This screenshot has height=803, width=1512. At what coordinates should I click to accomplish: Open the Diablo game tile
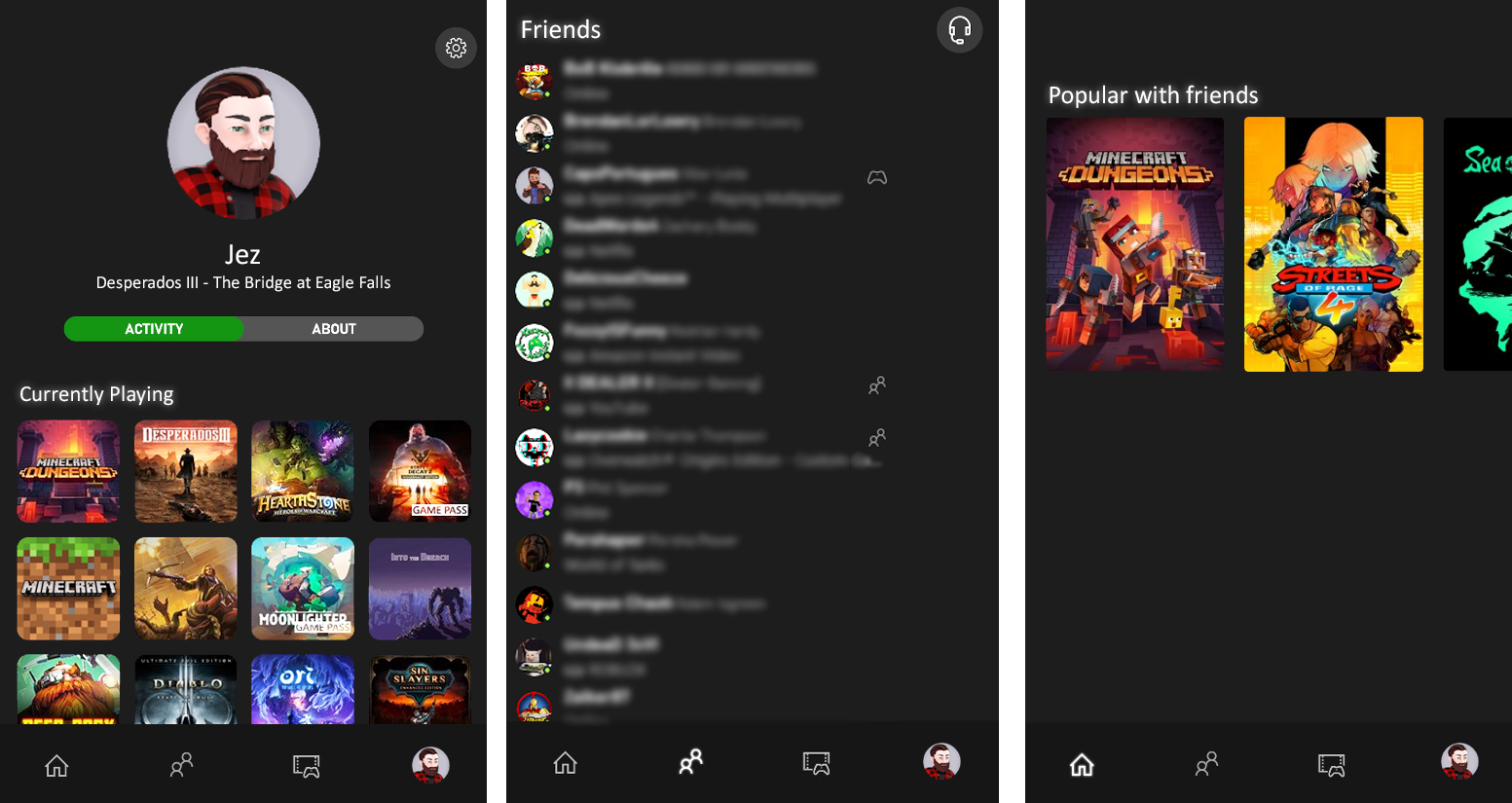186,689
